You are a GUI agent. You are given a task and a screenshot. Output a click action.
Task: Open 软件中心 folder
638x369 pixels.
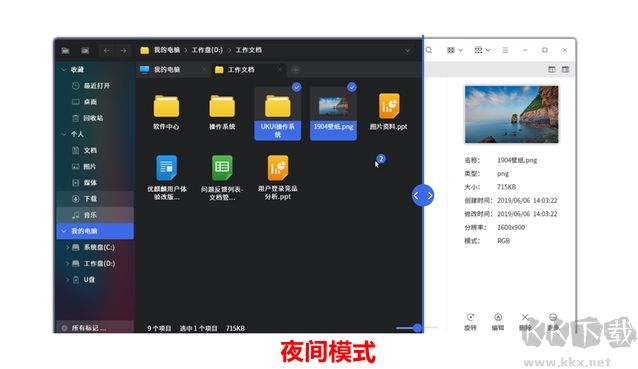coord(166,112)
